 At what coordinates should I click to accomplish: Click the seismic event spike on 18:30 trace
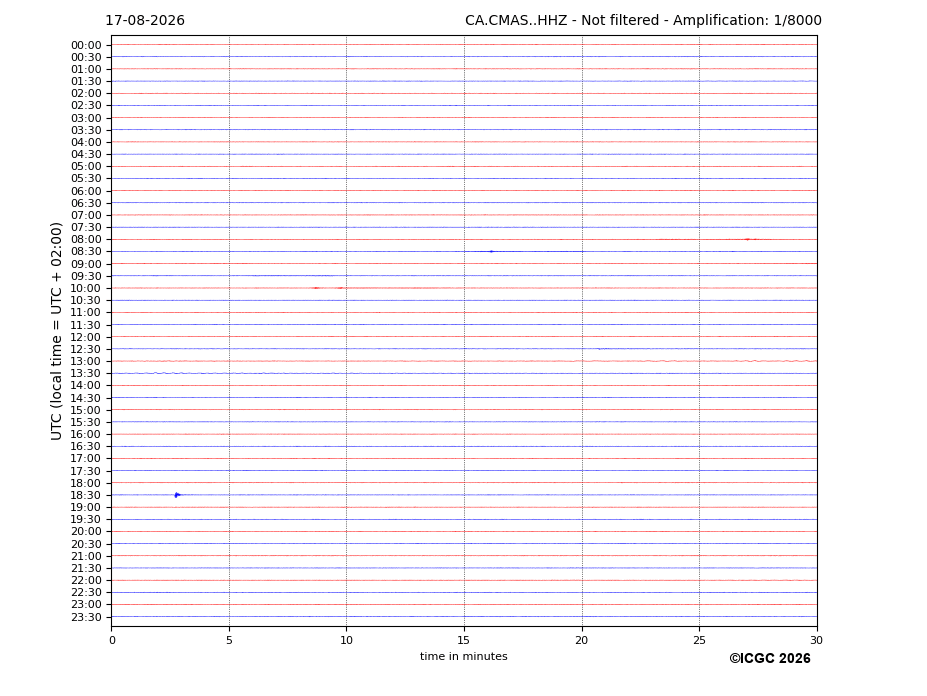pyautogui.click(x=177, y=495)
